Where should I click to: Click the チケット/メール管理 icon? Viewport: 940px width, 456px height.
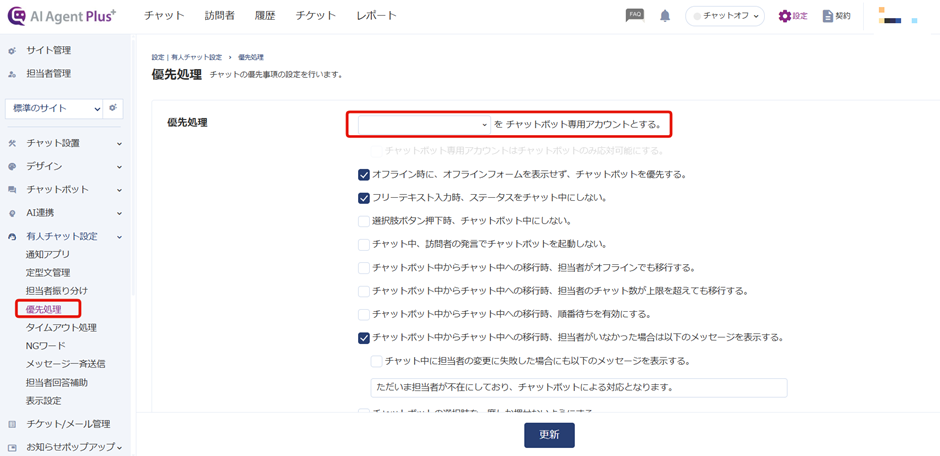(x=12, y=424)
